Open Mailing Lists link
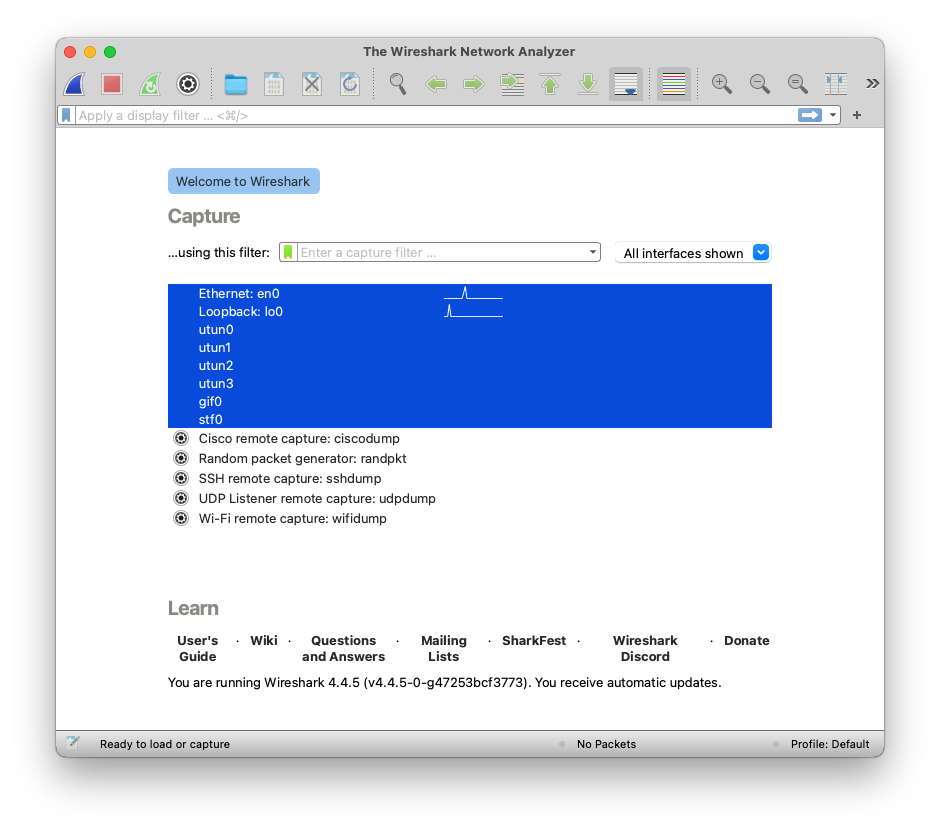Screen dimensions: 940x831 point(444,648)
